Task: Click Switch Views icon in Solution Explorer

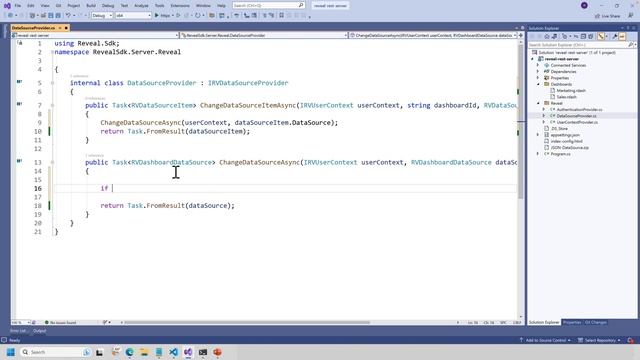Action: tap(555, 37)
